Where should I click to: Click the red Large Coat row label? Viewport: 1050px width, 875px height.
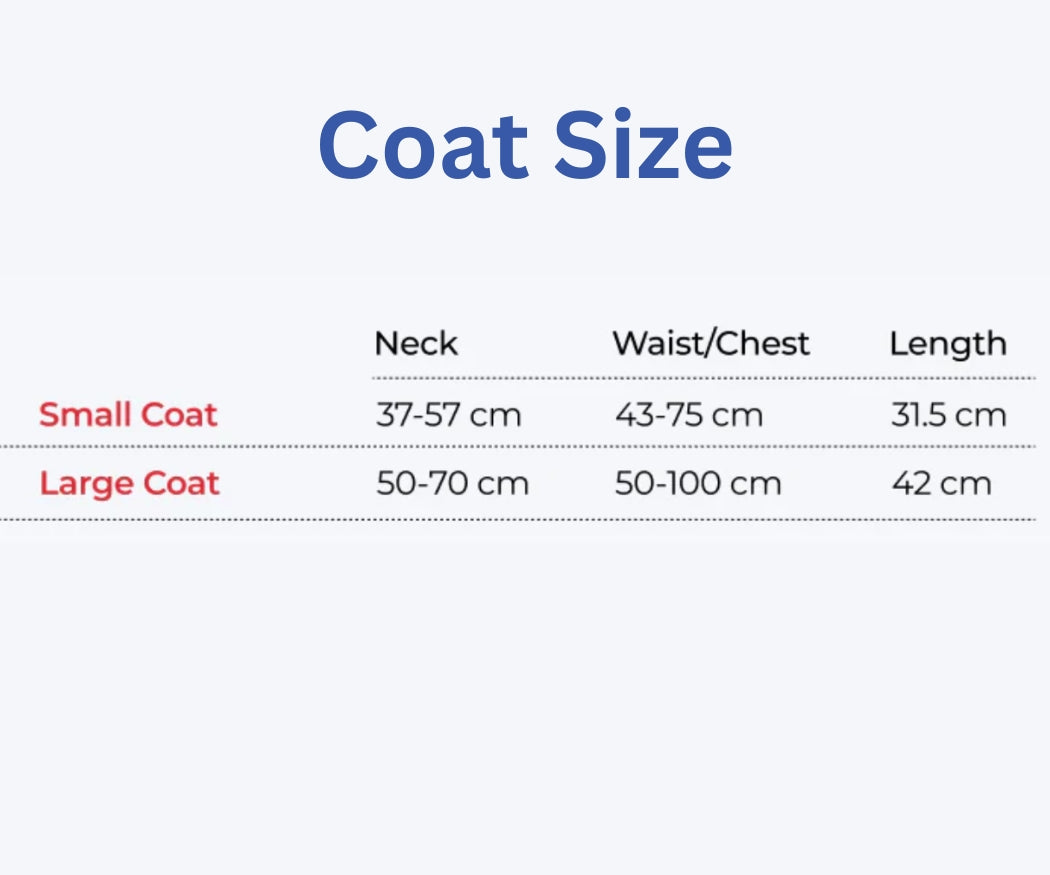point(129,484)
